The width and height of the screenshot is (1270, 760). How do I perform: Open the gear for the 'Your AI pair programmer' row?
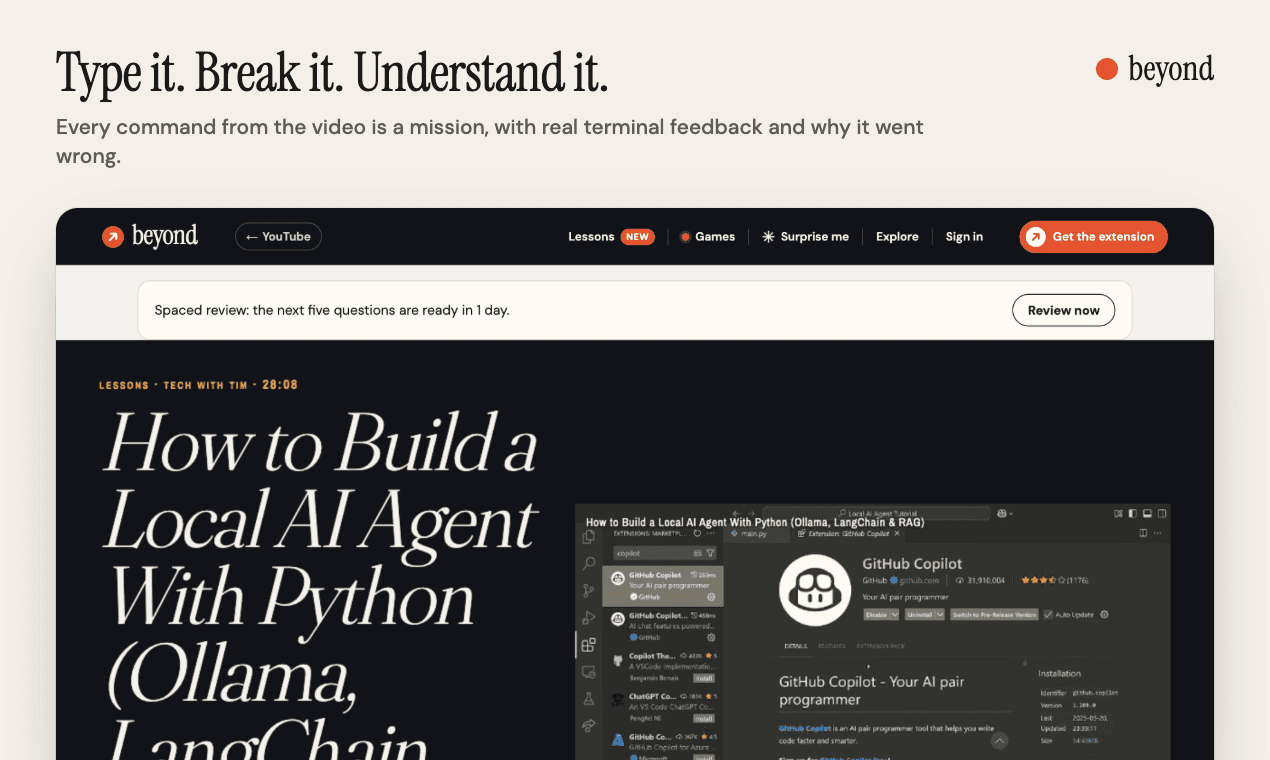[711, 596]
